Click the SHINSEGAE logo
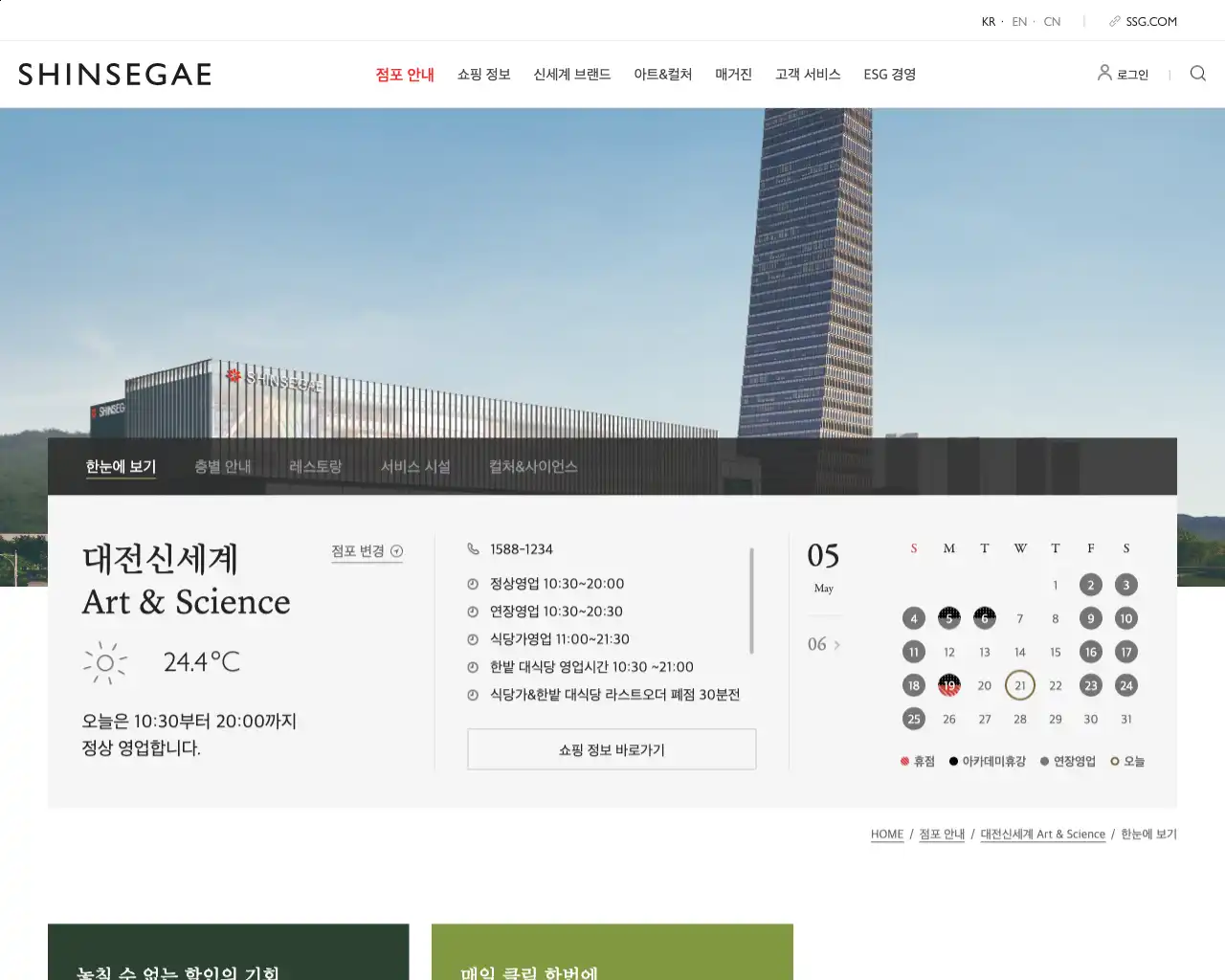 (x=115, y=75)
